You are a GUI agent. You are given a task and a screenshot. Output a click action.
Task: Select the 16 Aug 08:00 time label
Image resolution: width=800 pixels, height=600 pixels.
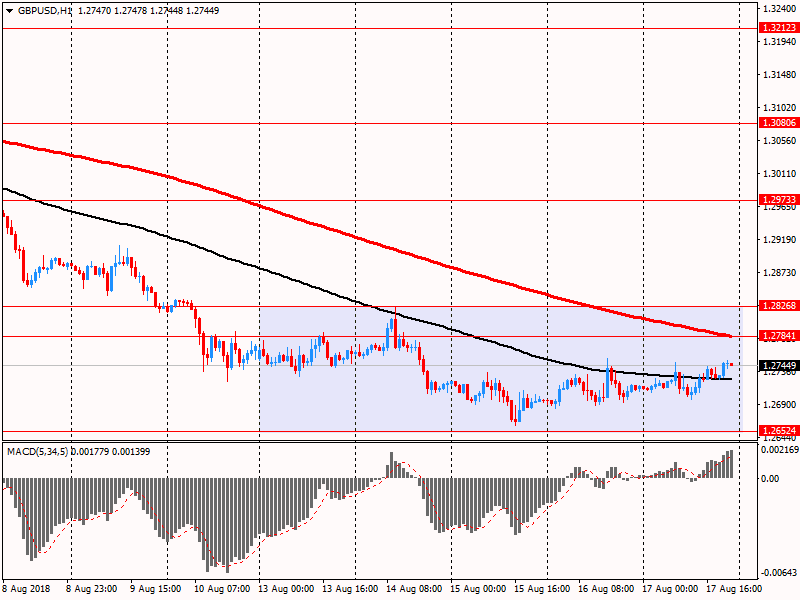coord(606,589)
